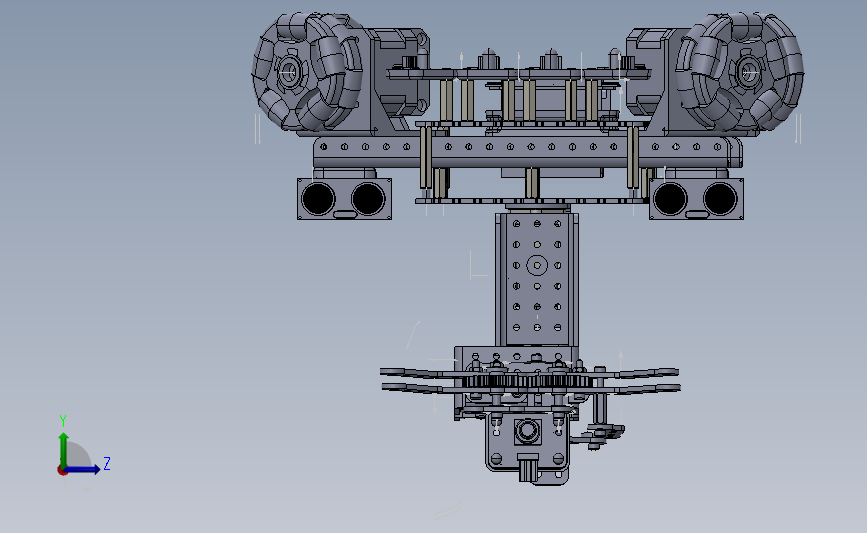Click the green Y axis on the triad

pos(64,450)
